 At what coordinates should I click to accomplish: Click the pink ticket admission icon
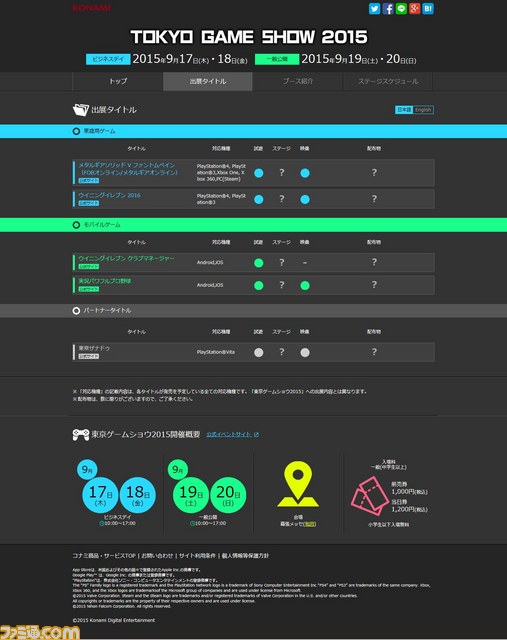(369, 497)
